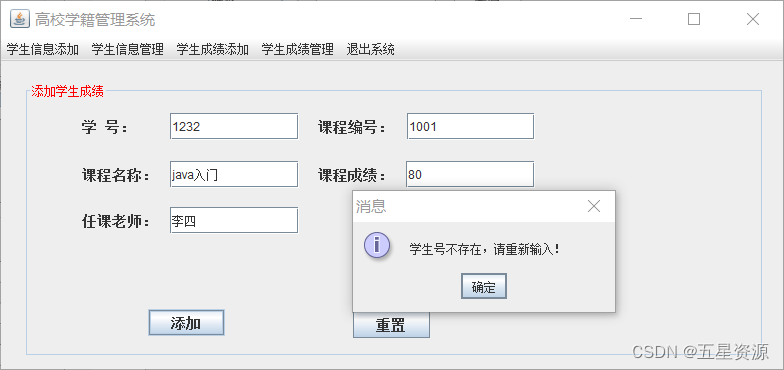
Task: Click the 重置 button
Action: coord(391,326)
